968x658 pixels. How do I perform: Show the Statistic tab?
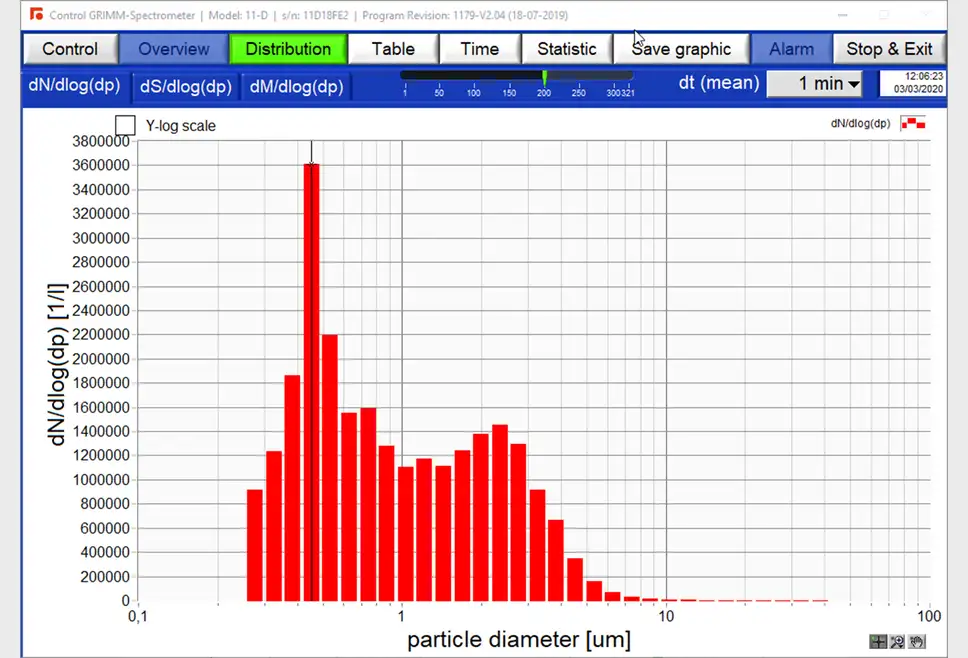[x=566, y=49]
